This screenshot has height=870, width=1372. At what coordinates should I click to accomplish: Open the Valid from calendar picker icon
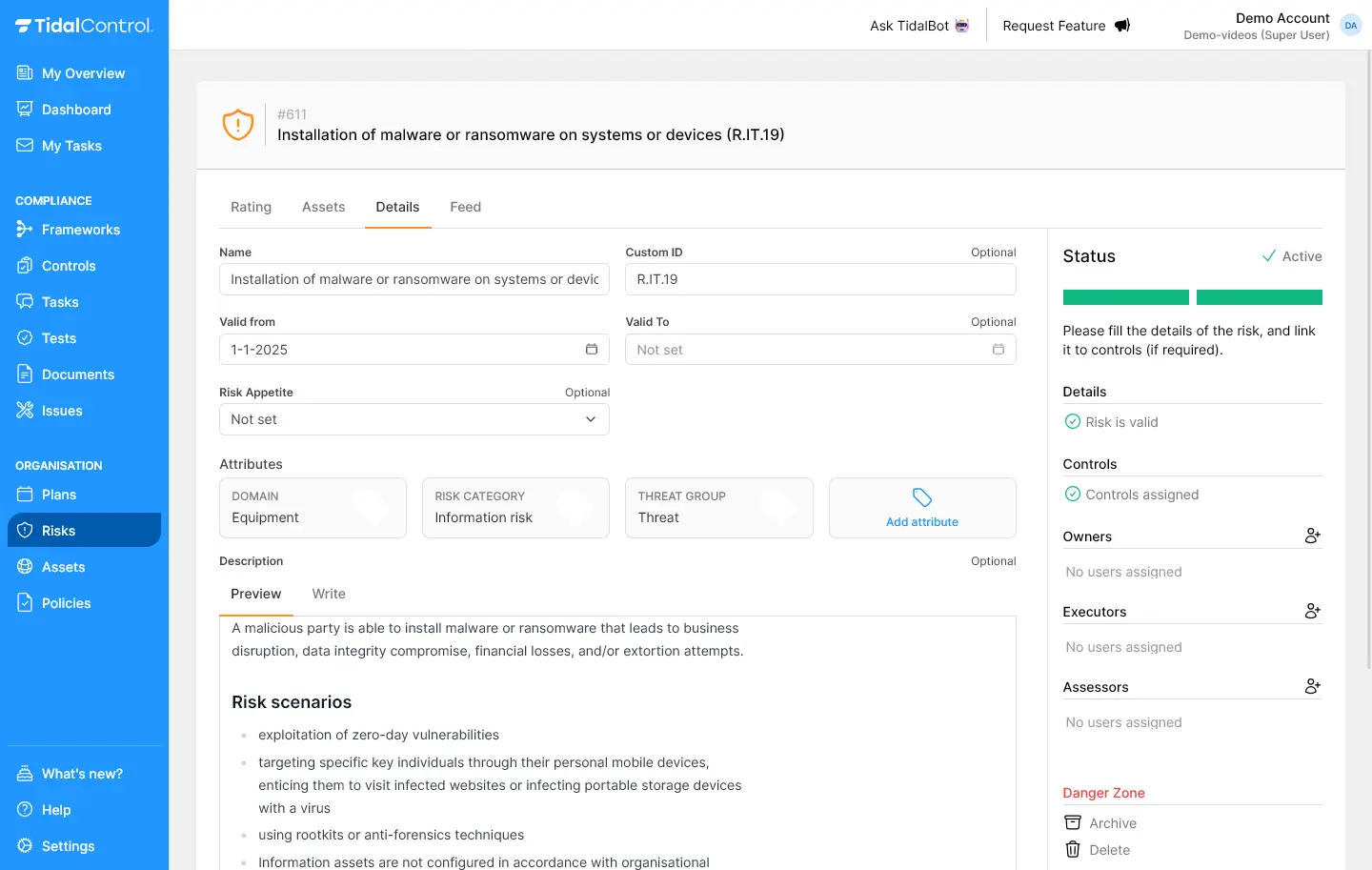tap(591, 350)
